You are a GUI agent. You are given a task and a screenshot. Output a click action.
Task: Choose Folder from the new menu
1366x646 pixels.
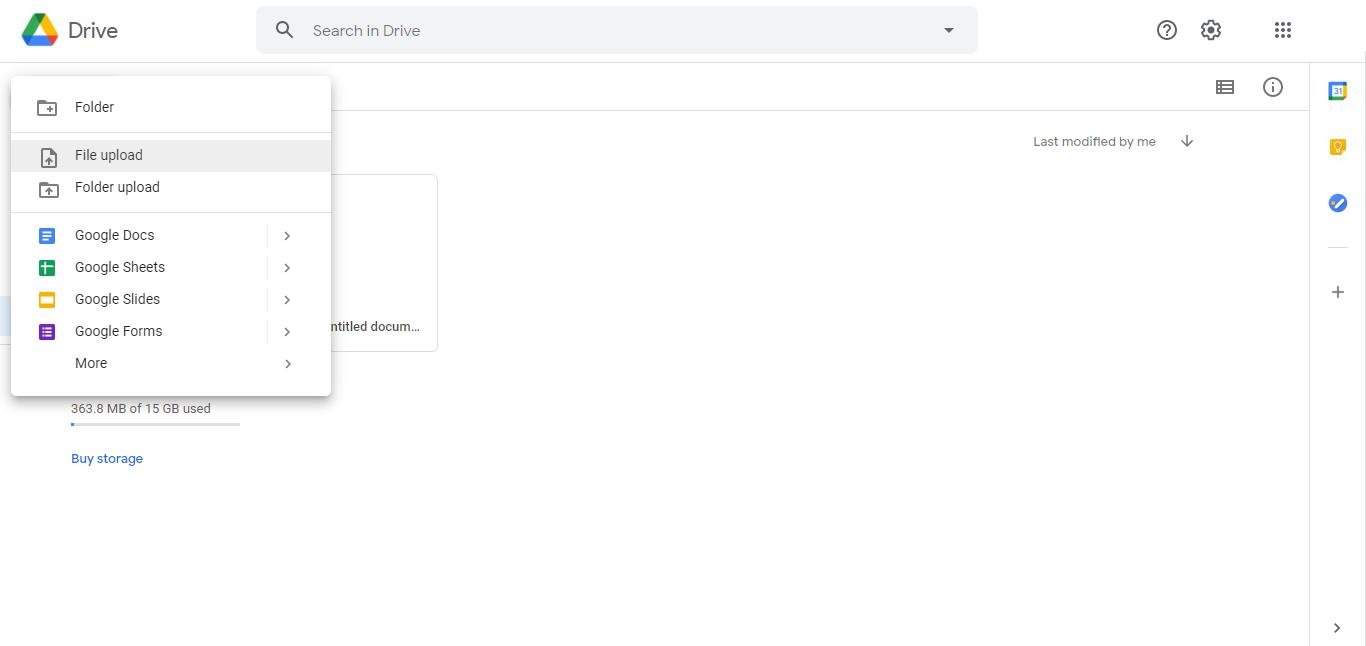click(x=171, y=107)
